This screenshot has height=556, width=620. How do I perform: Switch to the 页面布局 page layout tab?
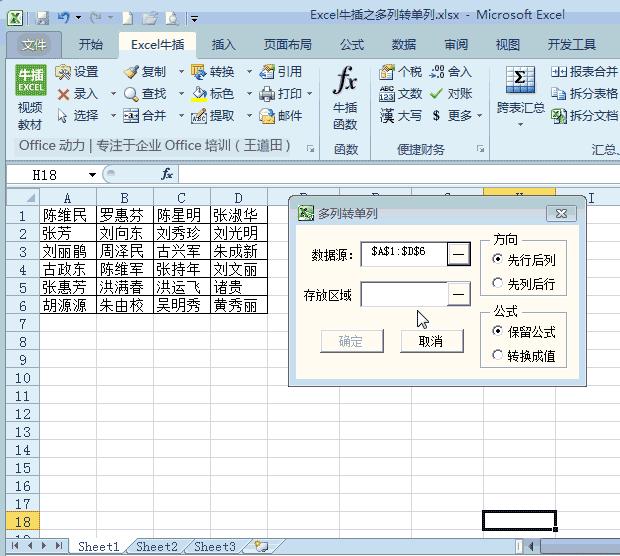(288, 45)
